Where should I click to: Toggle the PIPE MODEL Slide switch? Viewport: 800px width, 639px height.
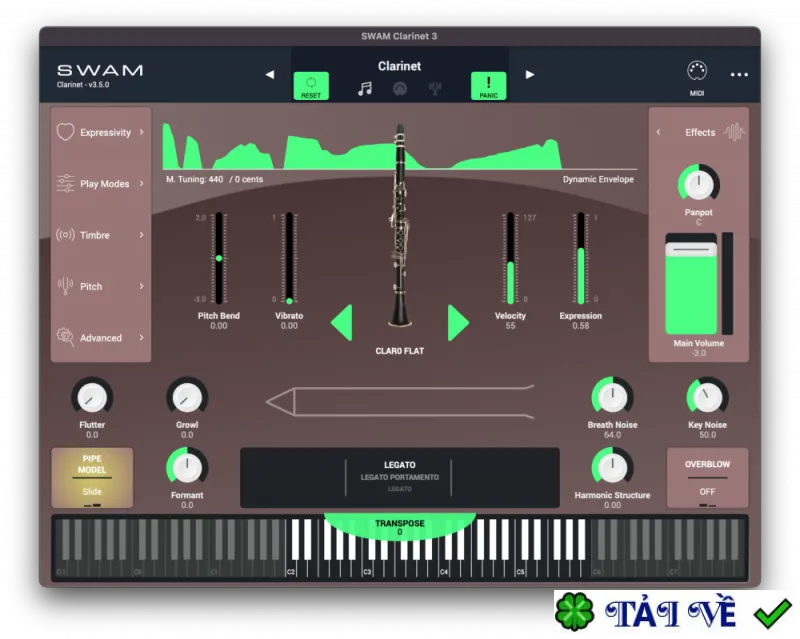tap(92, 478)
